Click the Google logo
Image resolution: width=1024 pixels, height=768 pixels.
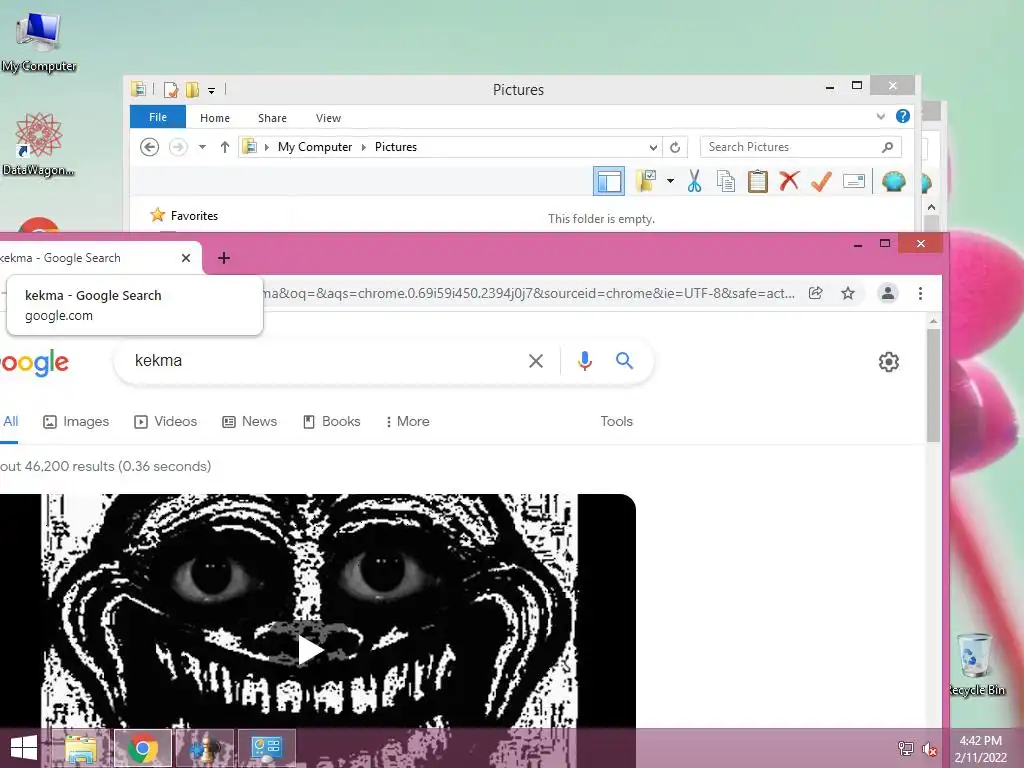pyautogui.click(x=34, y=362)
